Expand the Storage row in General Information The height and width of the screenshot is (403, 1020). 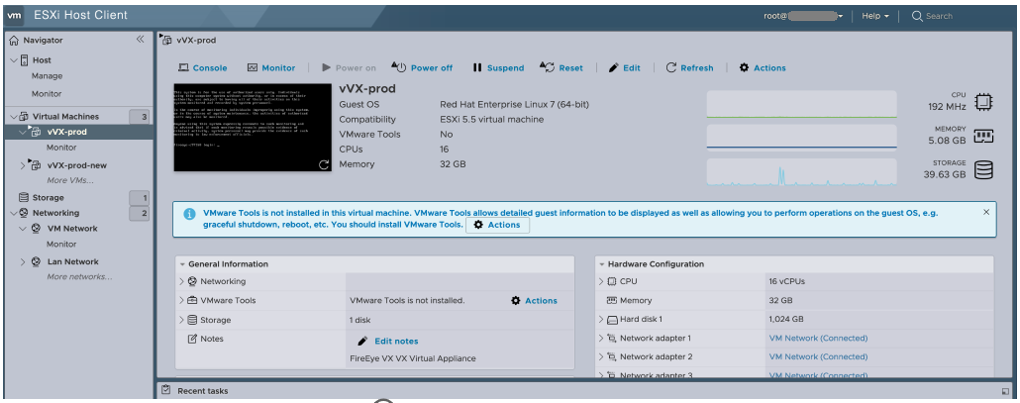[182, 320]
